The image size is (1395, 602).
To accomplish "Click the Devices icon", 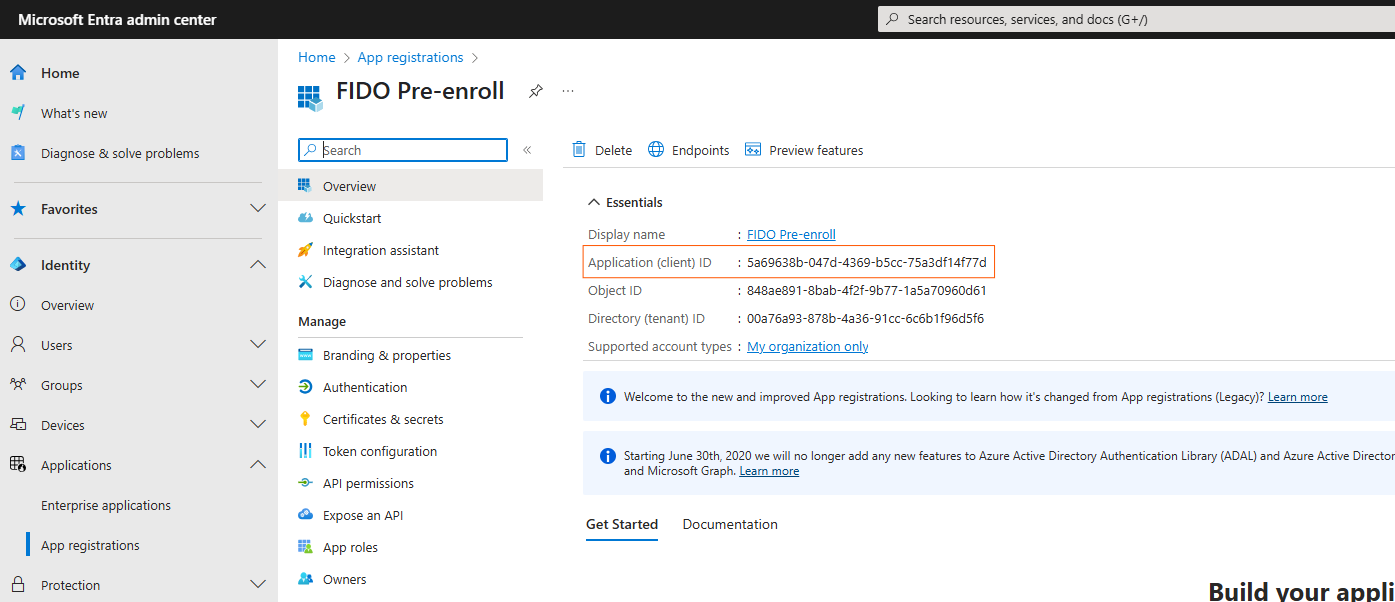I will pyautogui.click(x=17, y=425).
